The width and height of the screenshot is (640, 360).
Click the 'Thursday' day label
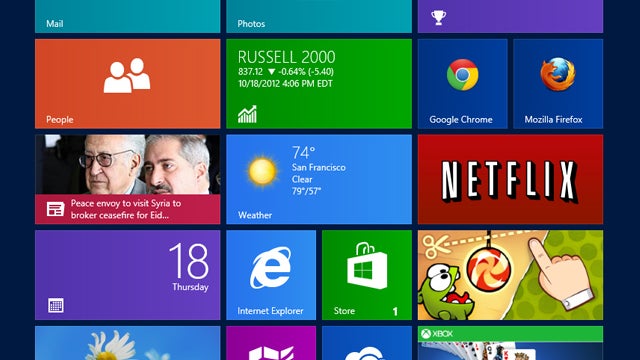click(x=190, y=287)
